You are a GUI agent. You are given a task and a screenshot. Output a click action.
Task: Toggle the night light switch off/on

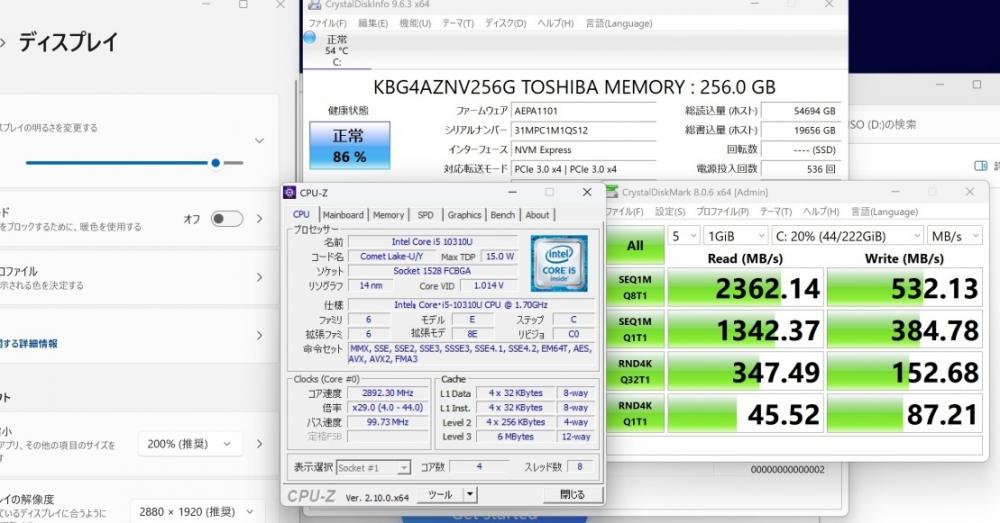click(227, 219)
